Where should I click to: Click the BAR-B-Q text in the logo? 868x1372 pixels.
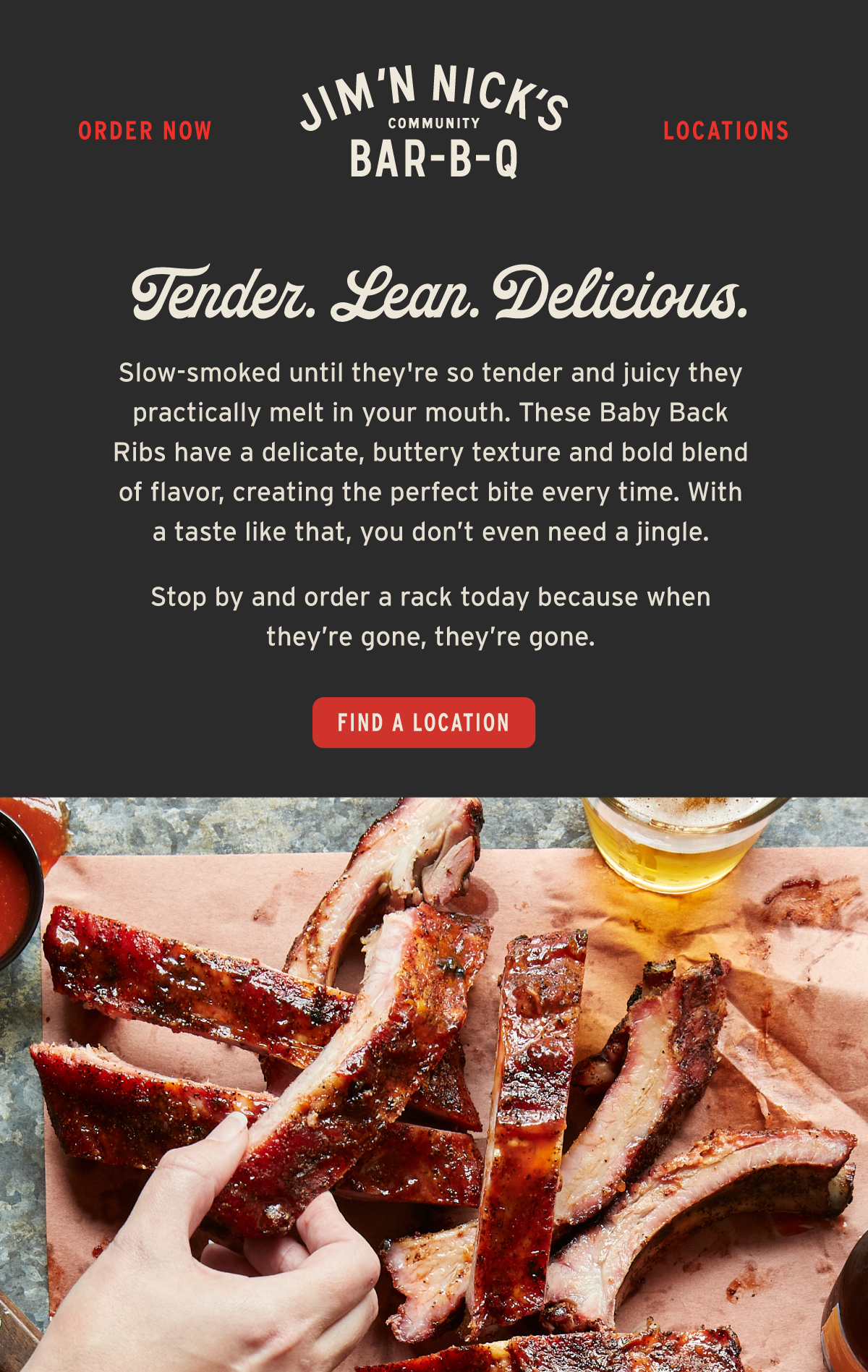(x=434, y=159)
